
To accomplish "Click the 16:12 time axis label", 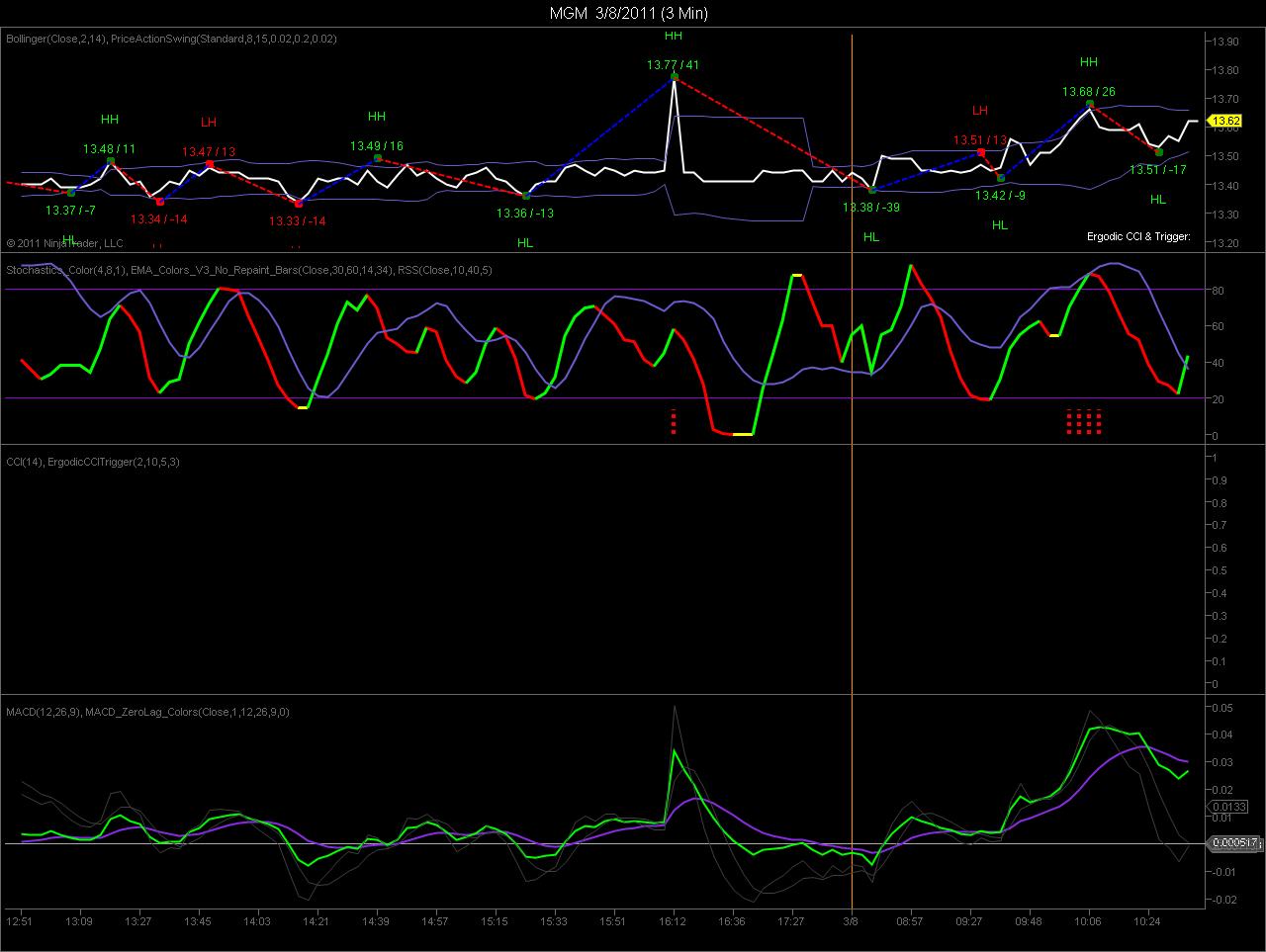I will tap(674, 920).
